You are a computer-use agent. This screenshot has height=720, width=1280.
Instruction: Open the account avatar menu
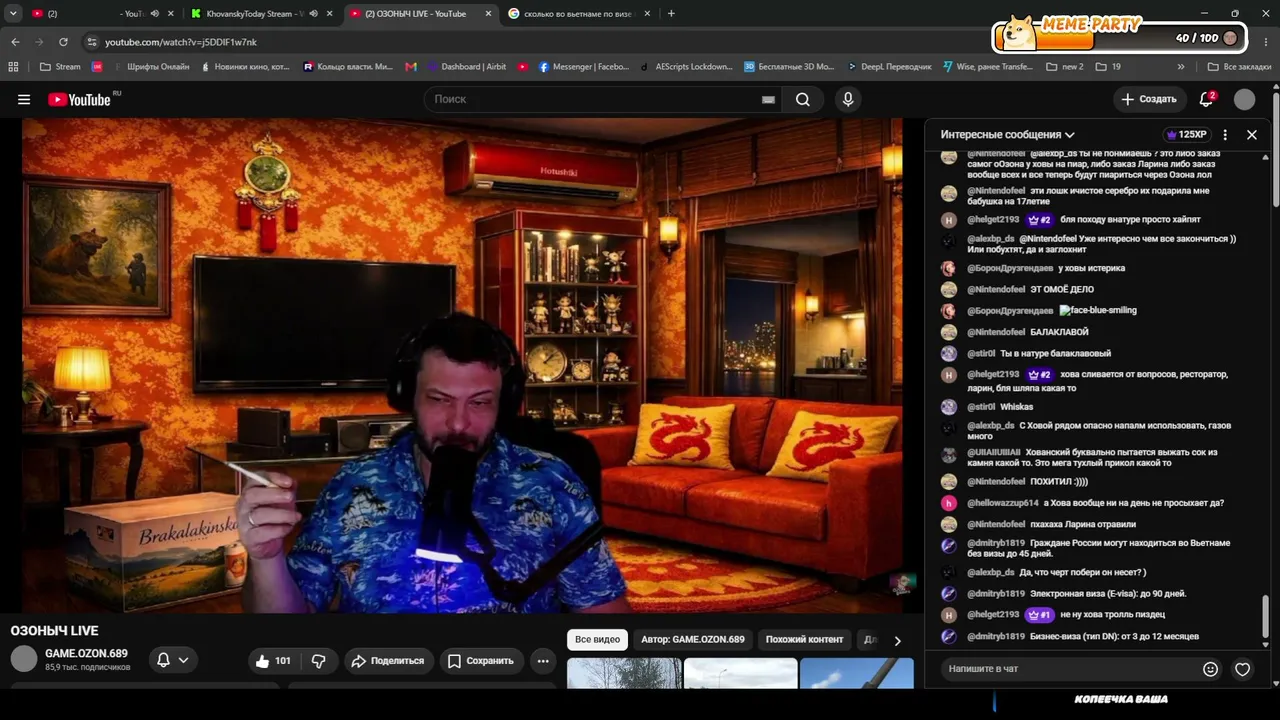1244,99
